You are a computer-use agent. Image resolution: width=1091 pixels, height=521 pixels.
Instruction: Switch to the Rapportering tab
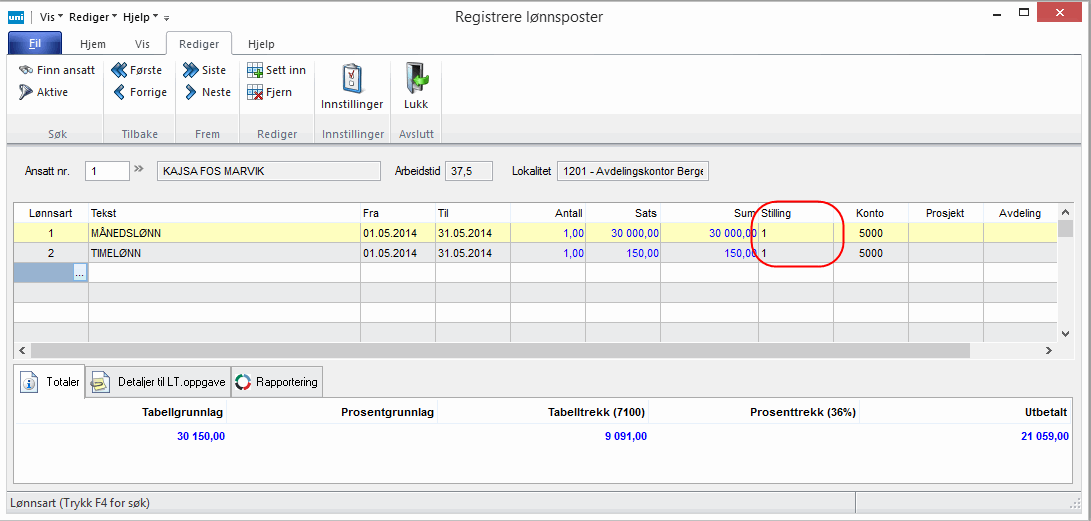(x=277, y=381)
